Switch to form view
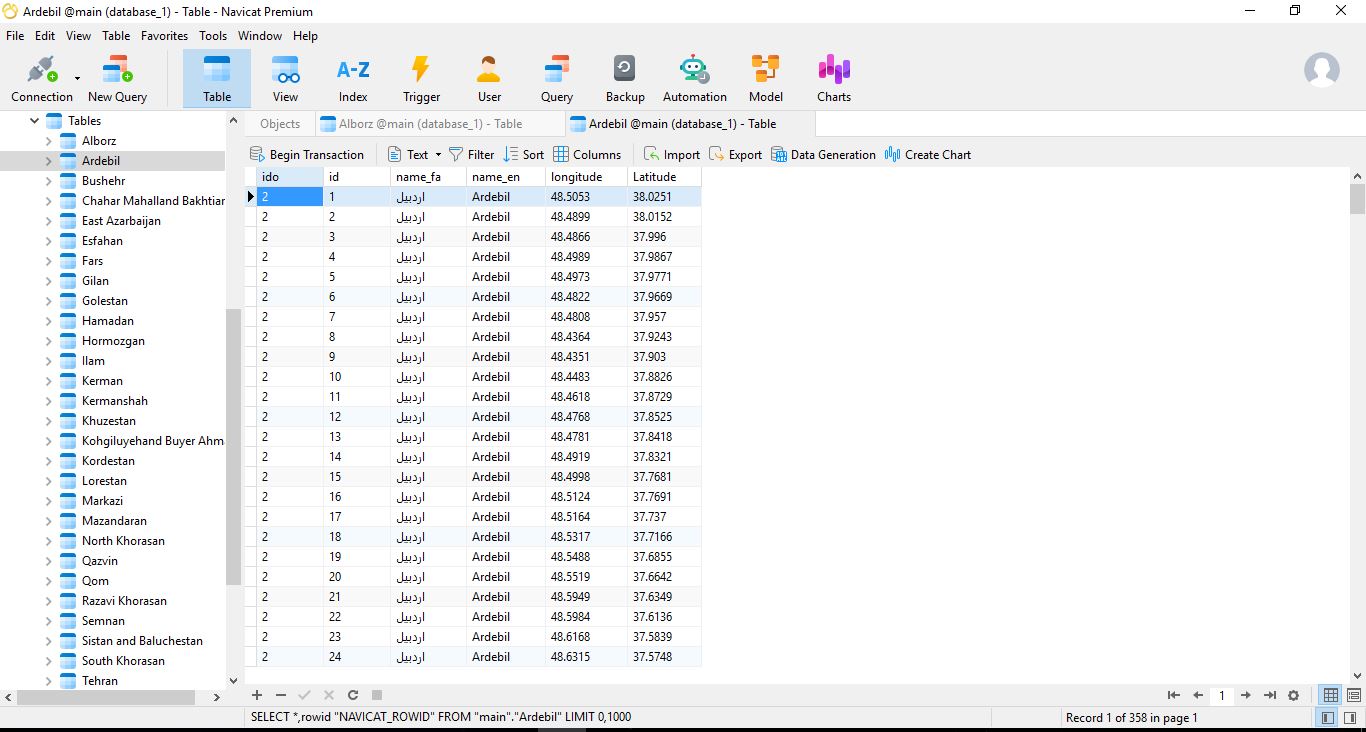 pyautogui.click(x=1354, y=695)
